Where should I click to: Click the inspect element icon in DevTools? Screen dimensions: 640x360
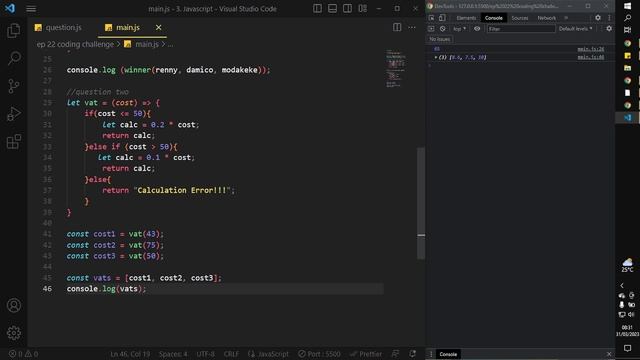[x=431, y=18]
